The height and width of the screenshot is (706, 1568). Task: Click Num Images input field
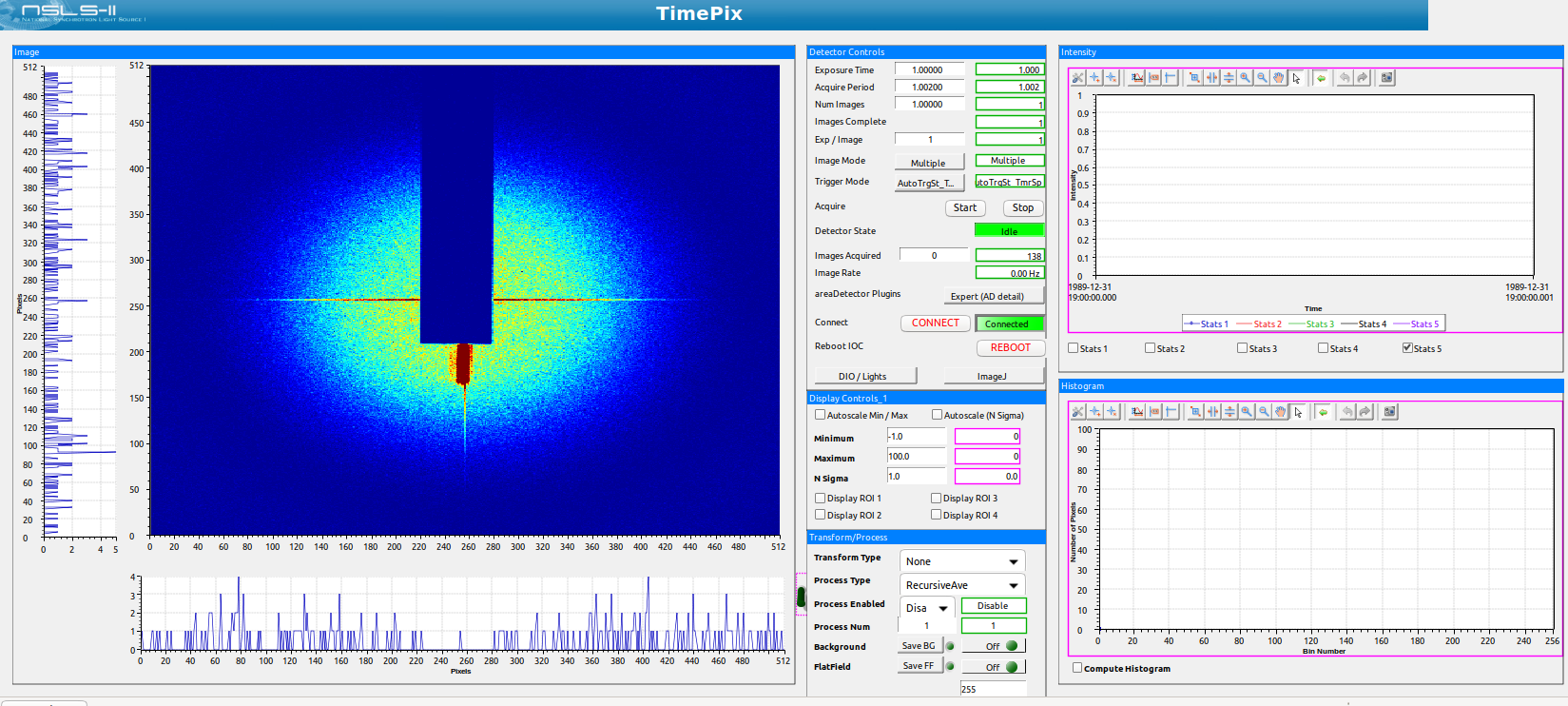coord(929,104)
